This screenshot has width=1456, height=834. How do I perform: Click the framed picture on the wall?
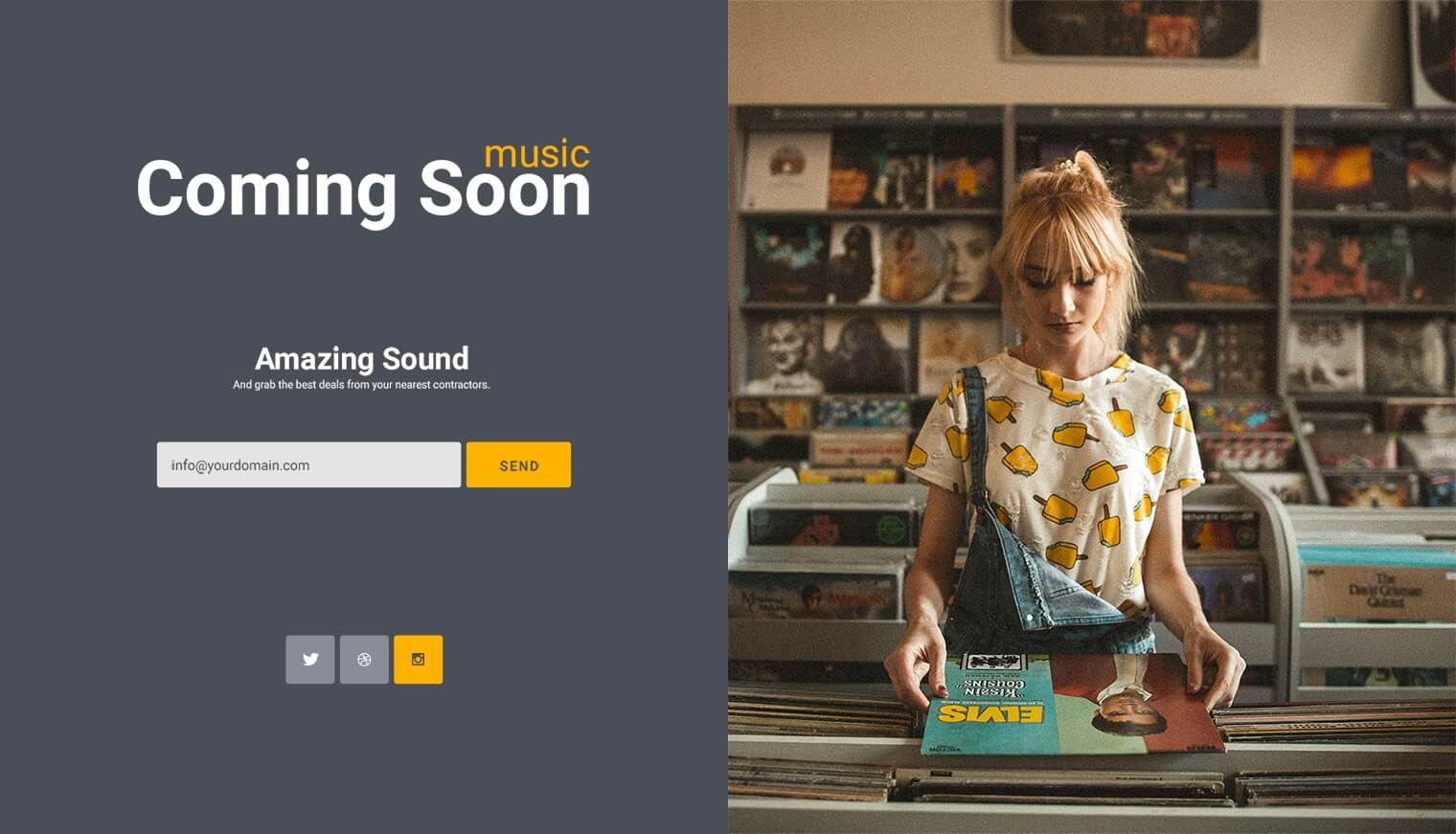point(1133,29)
